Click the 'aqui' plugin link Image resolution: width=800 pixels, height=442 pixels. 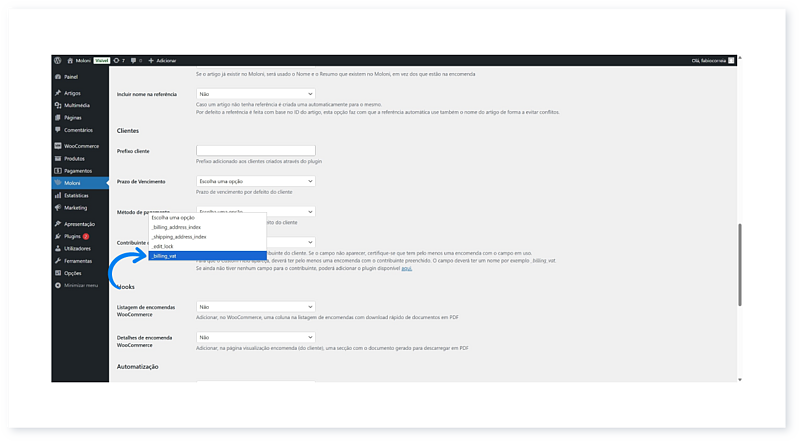[x=406, y=269]
